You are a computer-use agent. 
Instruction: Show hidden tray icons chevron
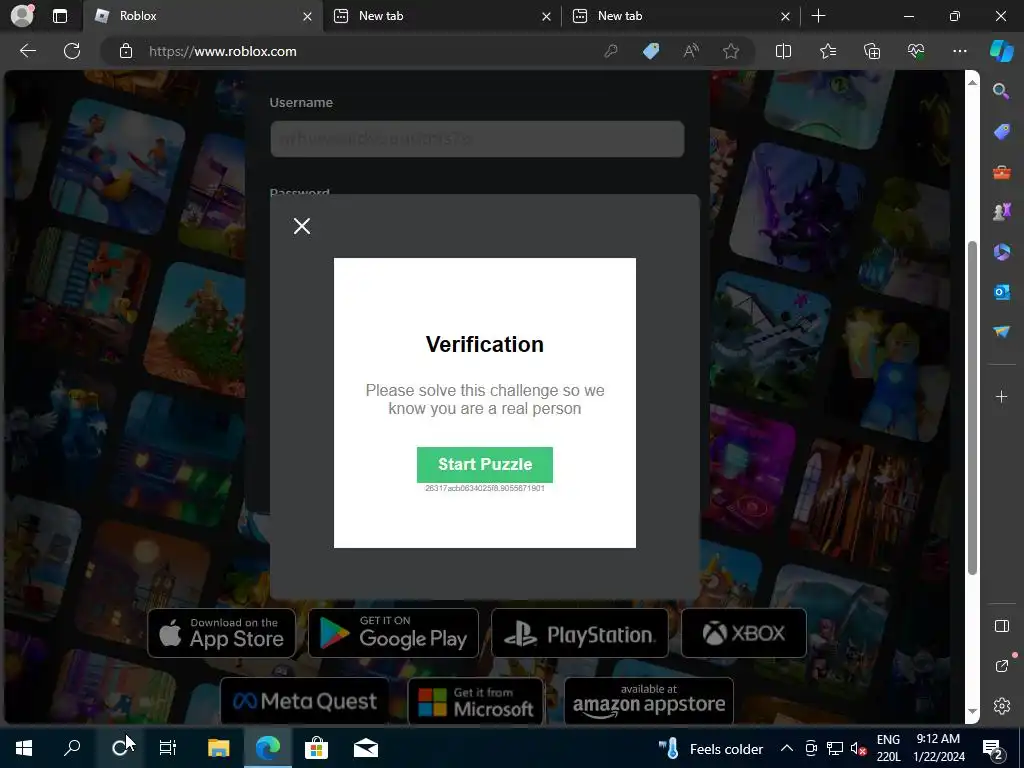(787, 748)
